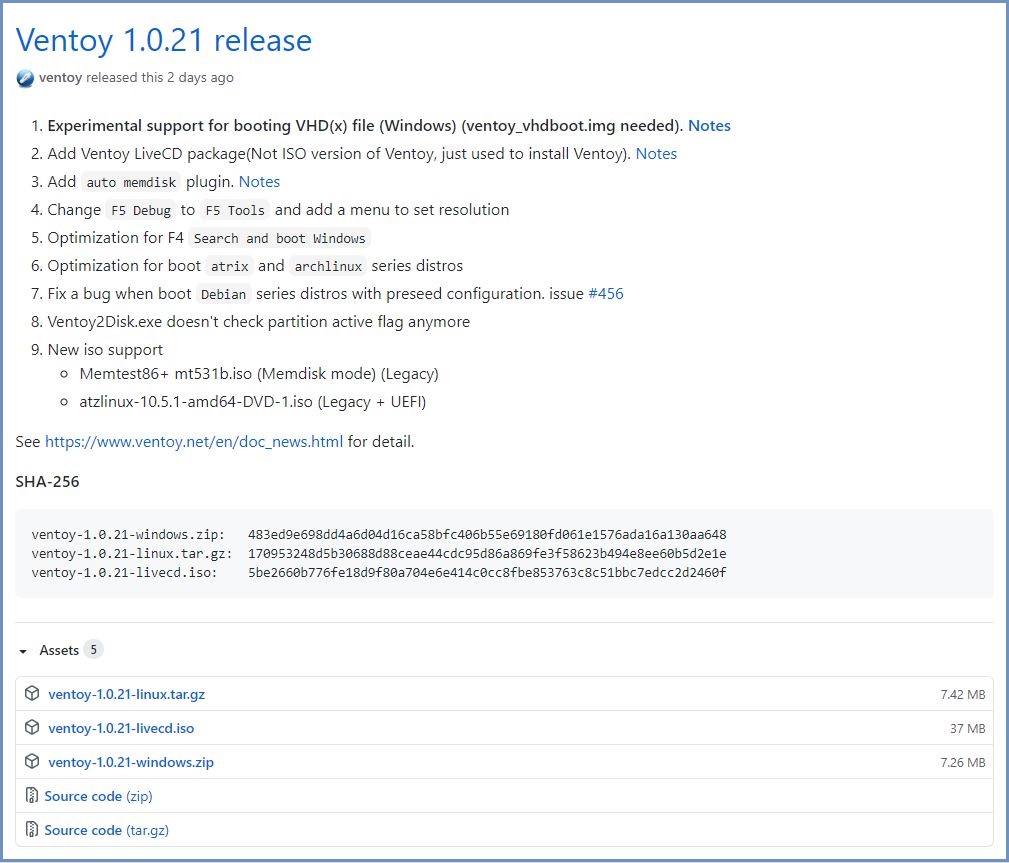Click the livecd.iso SHA-256 hash value
This screenshot has height=863, width=1009.
pos(487,573)
